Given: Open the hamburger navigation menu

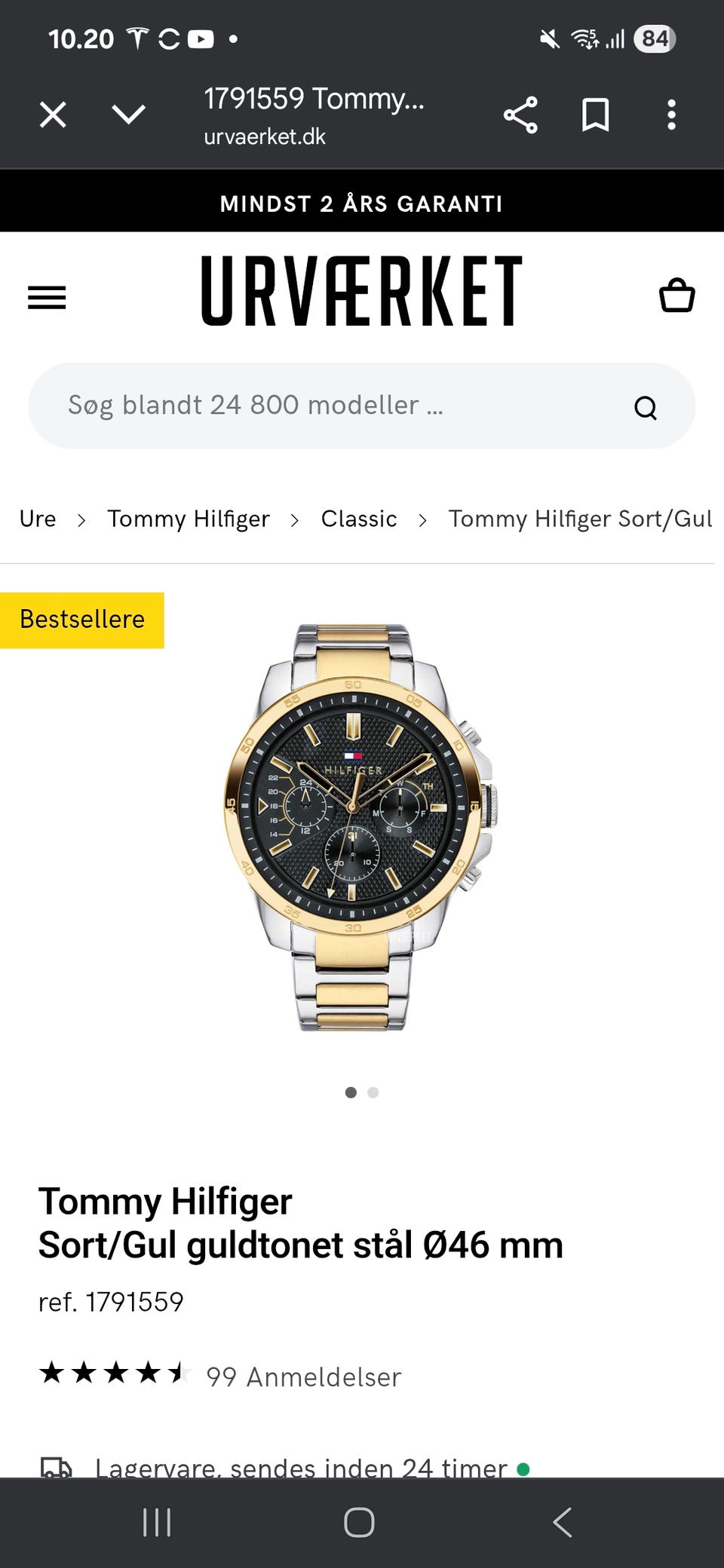Looking at the screenshot, I should (x=47, y=297).
